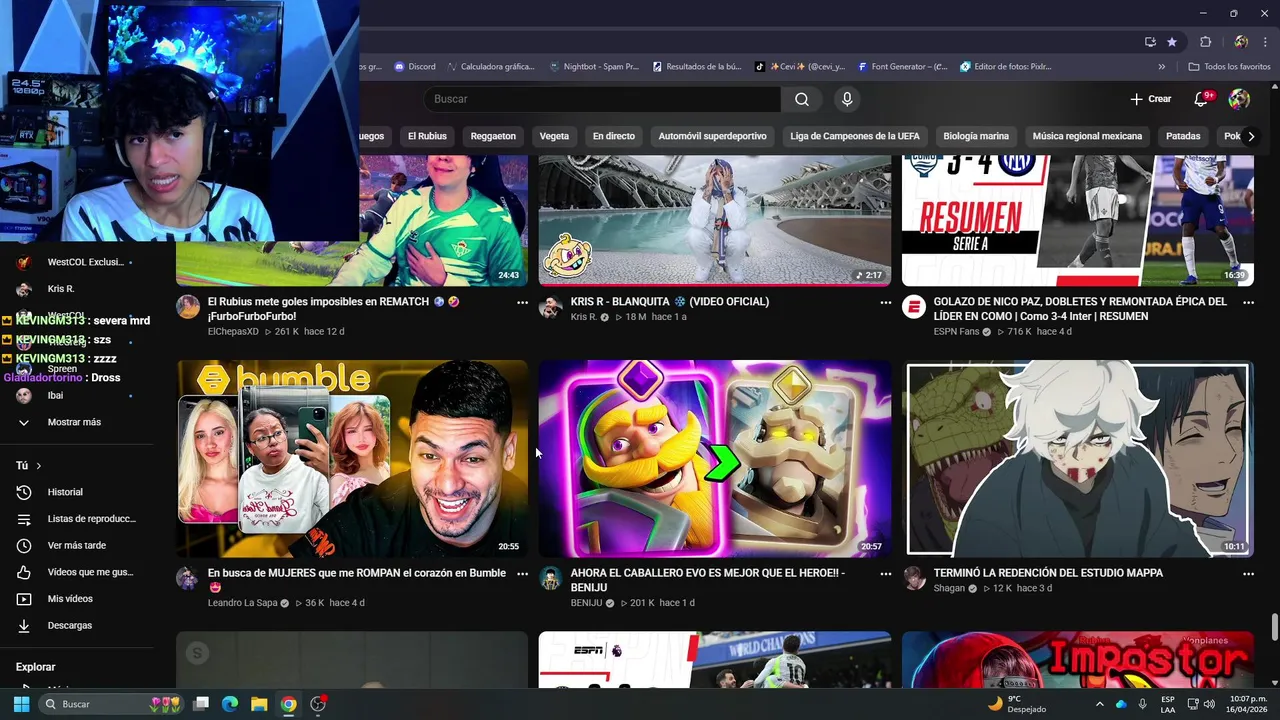Open Chrome three-dot menu

(x=1263, y=42)
